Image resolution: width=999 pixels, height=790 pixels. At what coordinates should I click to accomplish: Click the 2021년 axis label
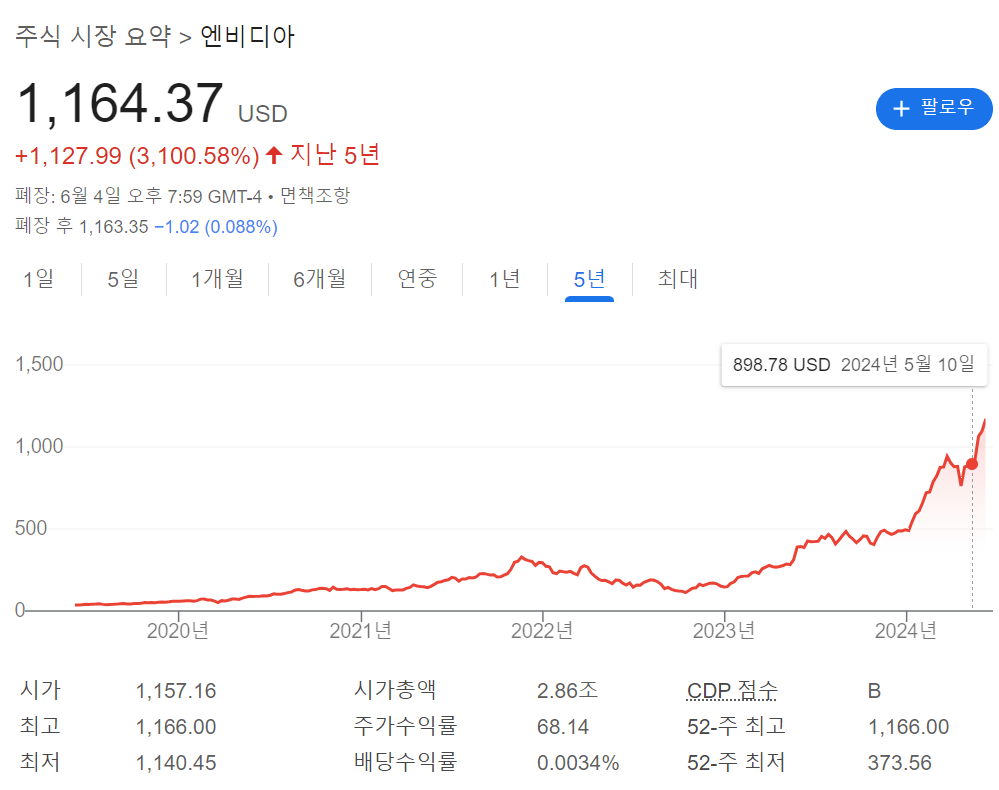tap(360, 631)
